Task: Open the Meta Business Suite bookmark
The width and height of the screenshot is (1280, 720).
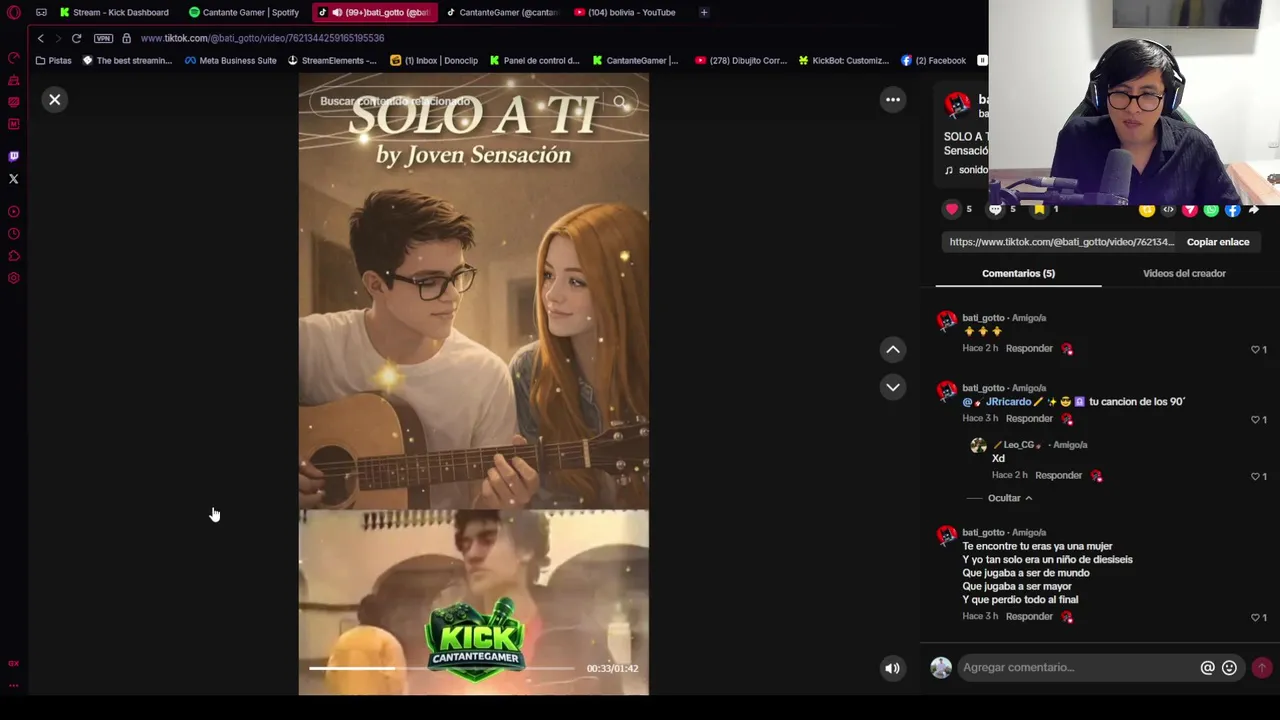Action: click(230, 60)
